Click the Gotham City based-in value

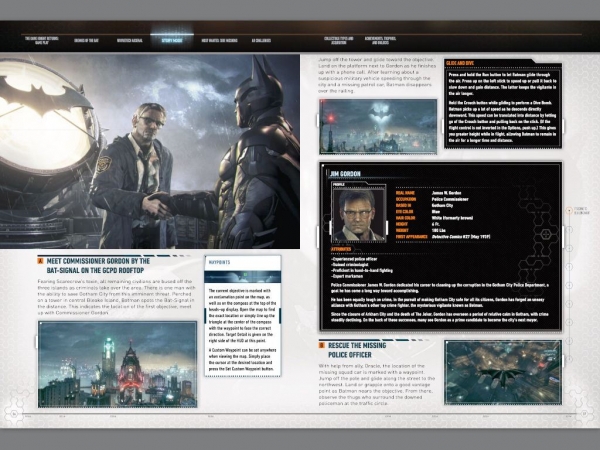point(442,205)
